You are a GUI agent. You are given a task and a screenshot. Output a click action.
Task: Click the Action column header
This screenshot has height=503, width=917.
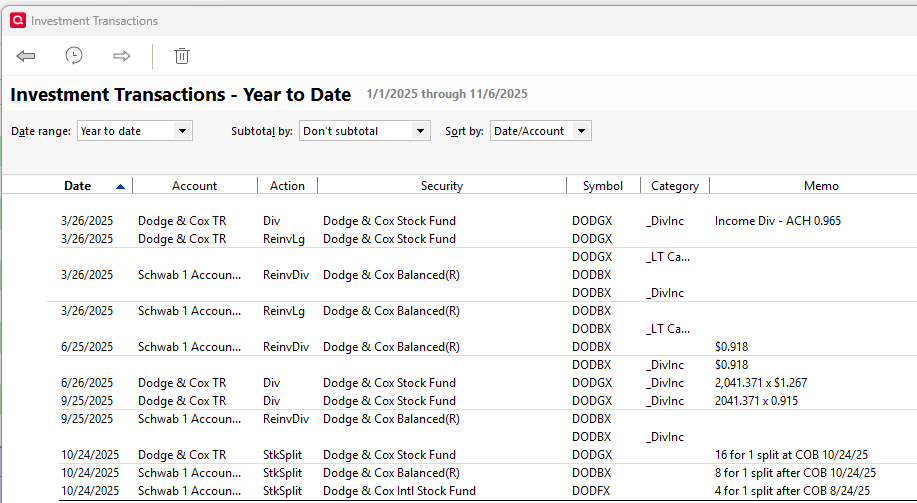tap(287, 186)
